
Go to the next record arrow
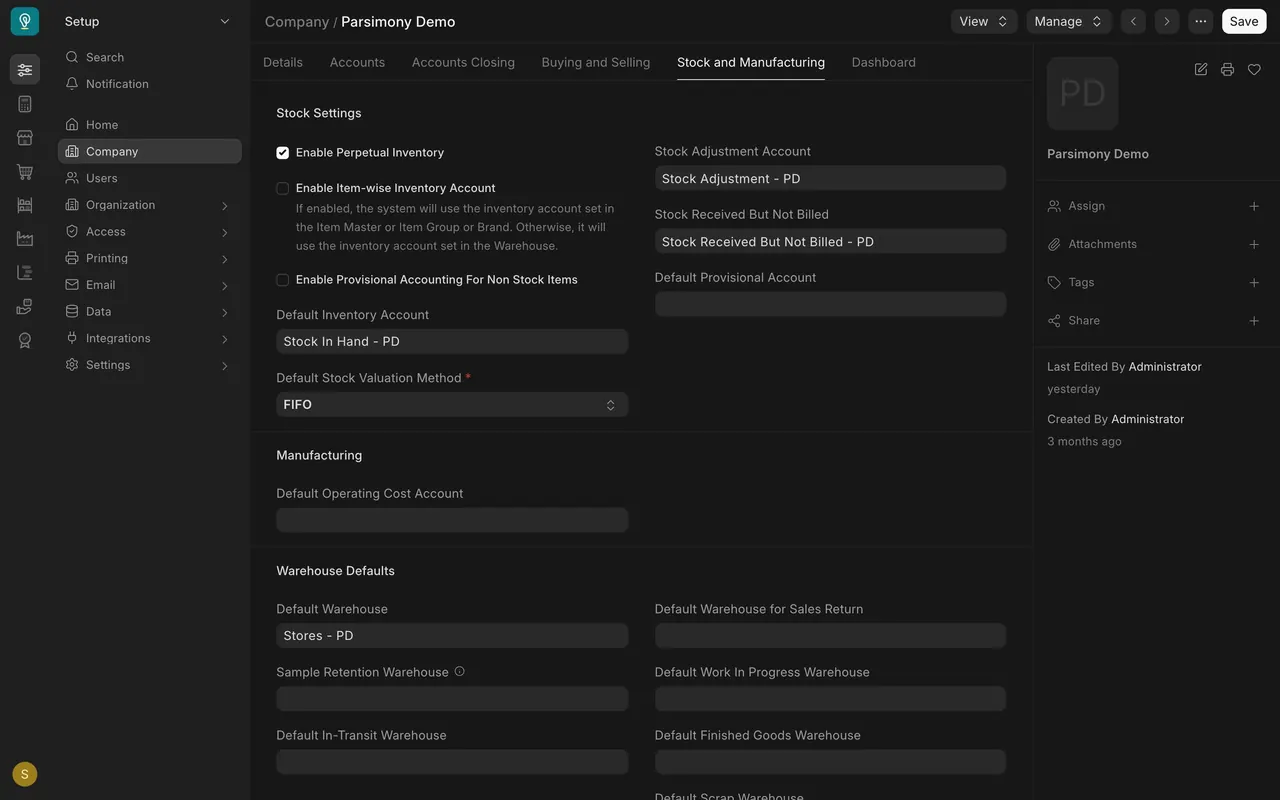1167,21
